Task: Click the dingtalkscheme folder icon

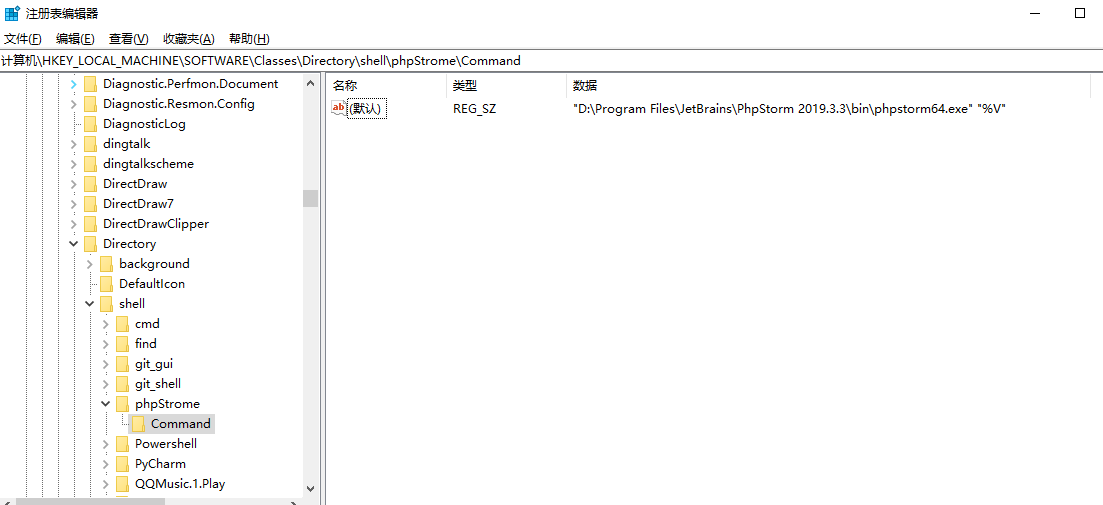Action: point(90,164)
